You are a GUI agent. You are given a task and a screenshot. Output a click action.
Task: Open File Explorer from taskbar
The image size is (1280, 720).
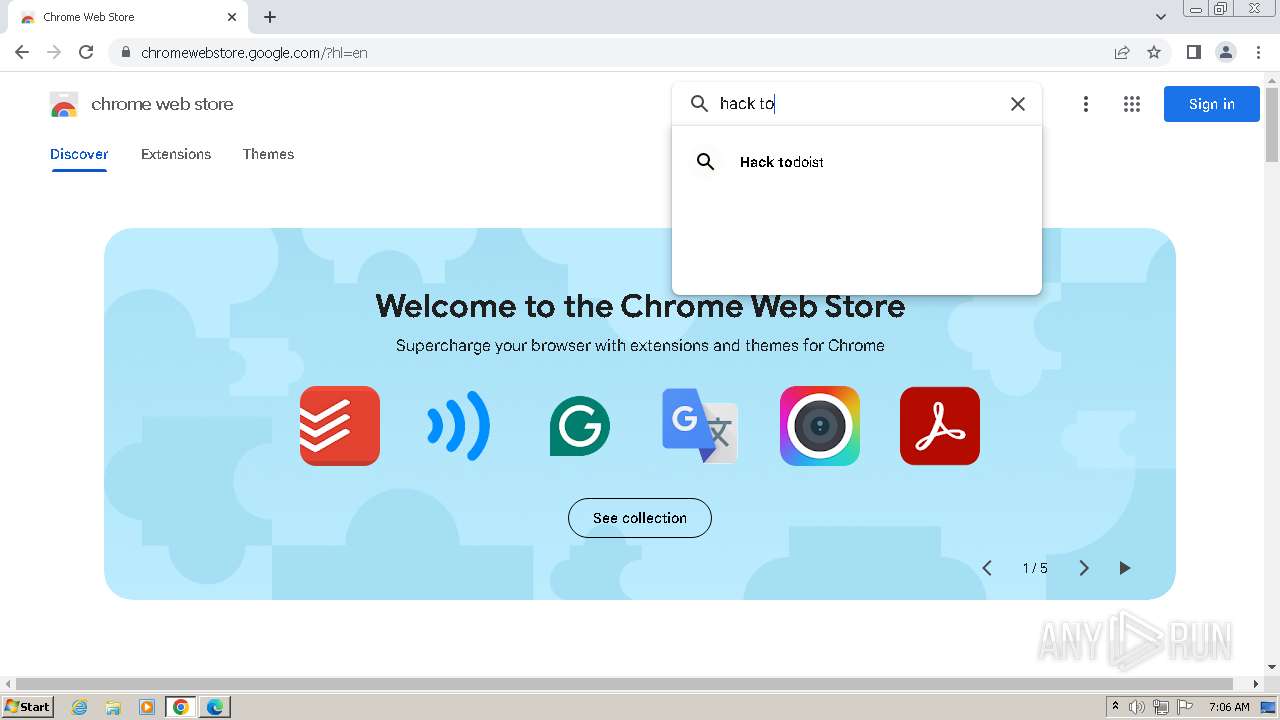click(113, 707)
